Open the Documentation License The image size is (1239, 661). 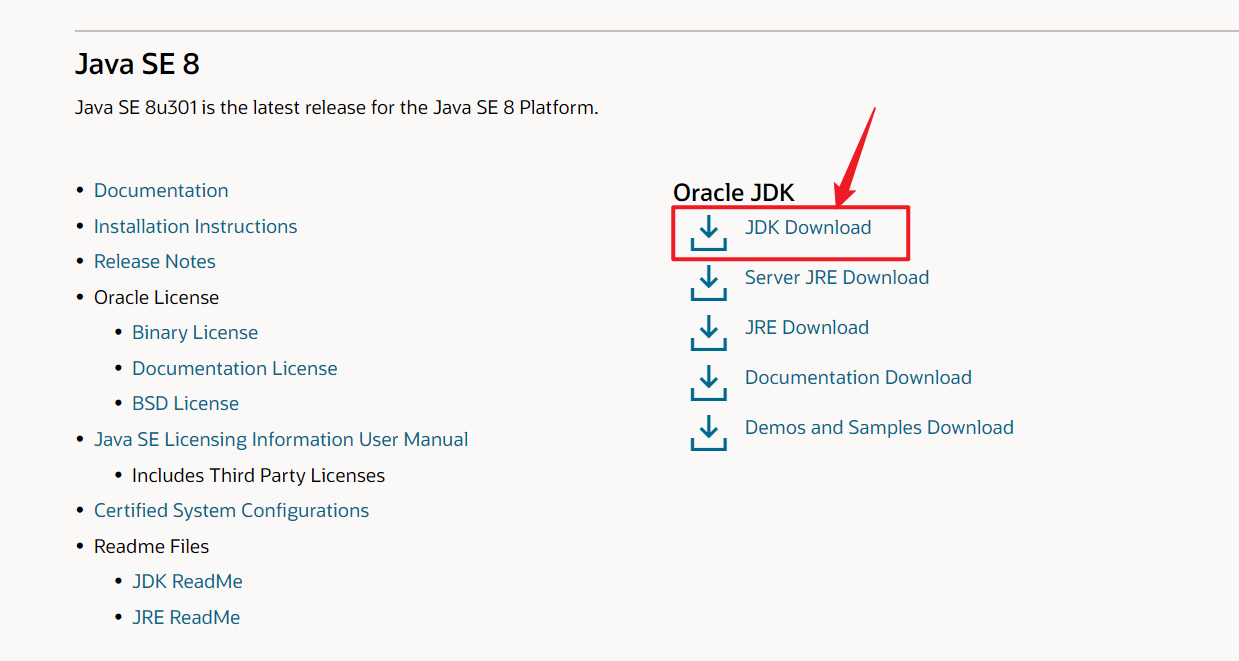coord(234,368)
